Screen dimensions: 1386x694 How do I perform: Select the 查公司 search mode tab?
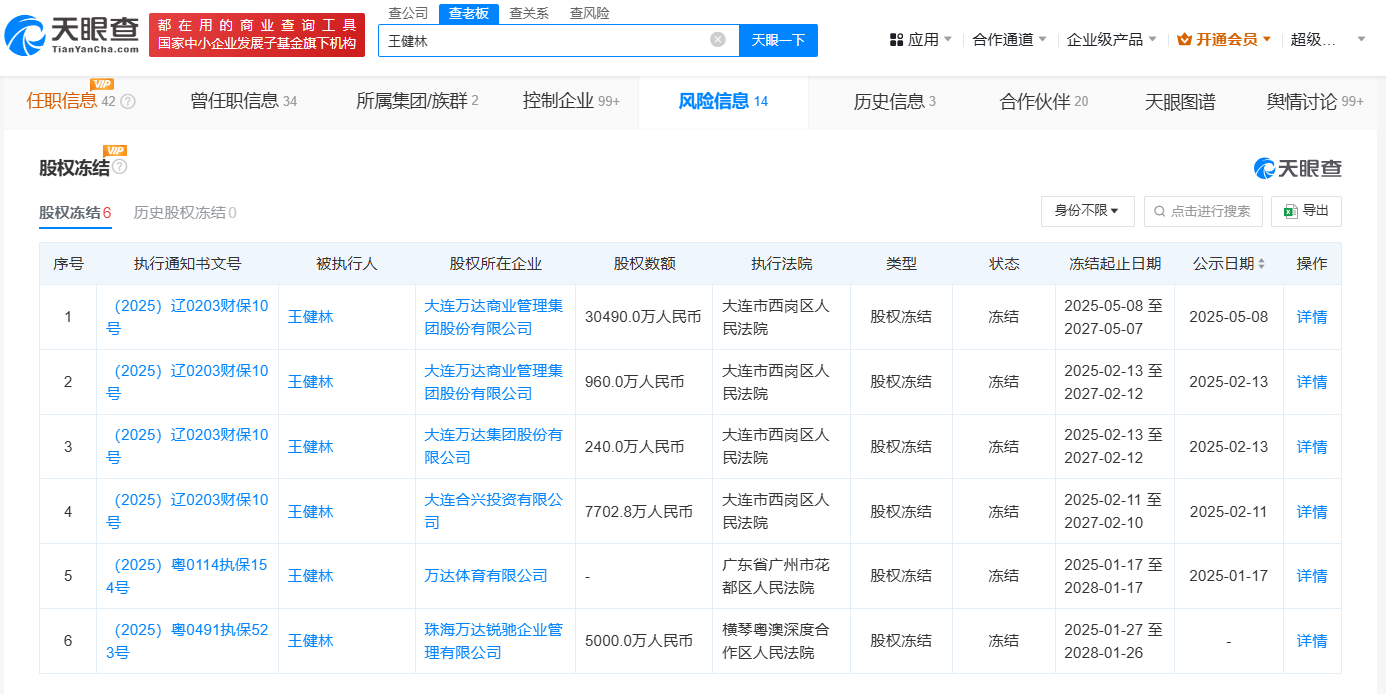[408, 13]
